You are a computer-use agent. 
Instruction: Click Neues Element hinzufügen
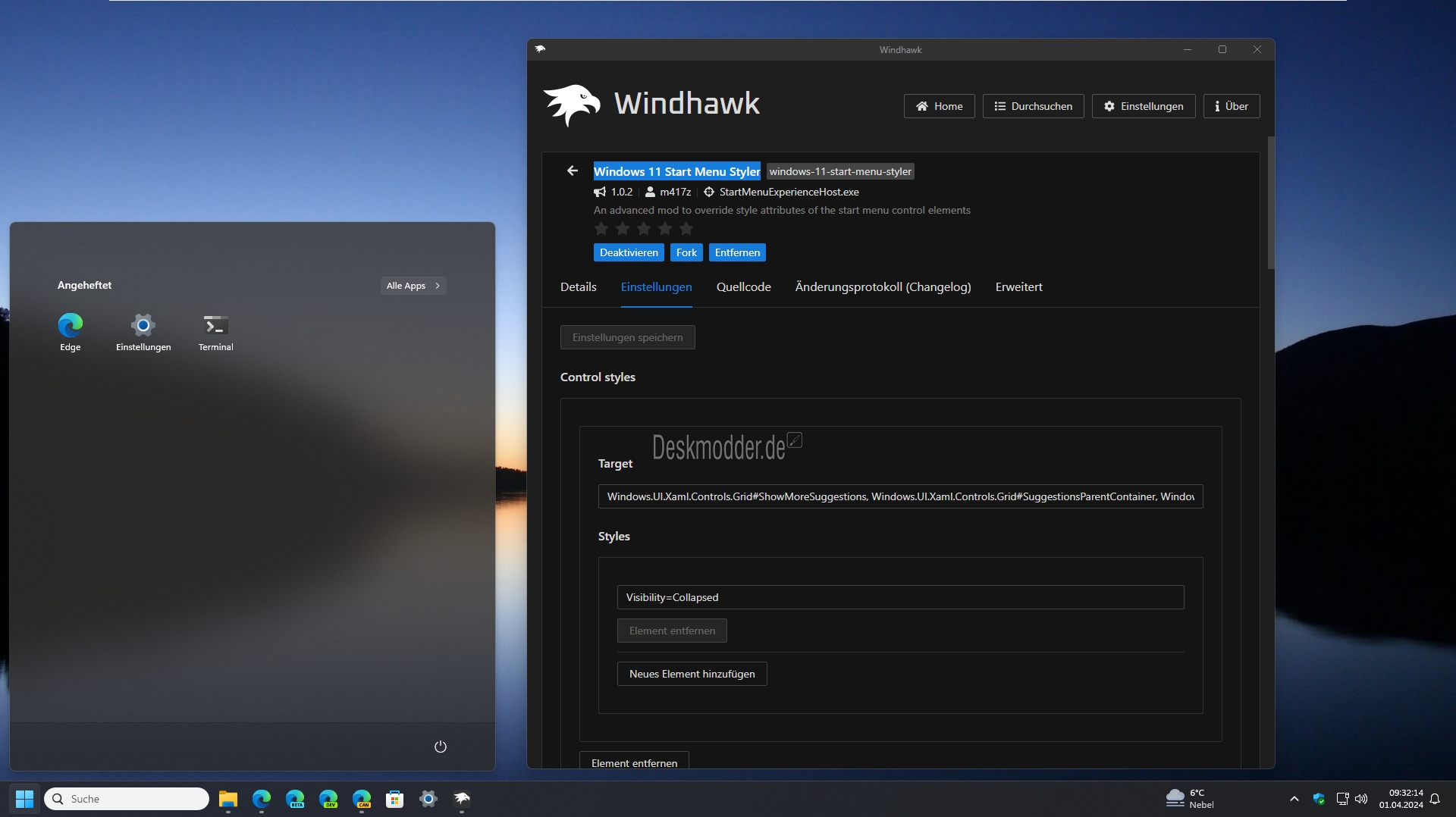tap(692, 674)
